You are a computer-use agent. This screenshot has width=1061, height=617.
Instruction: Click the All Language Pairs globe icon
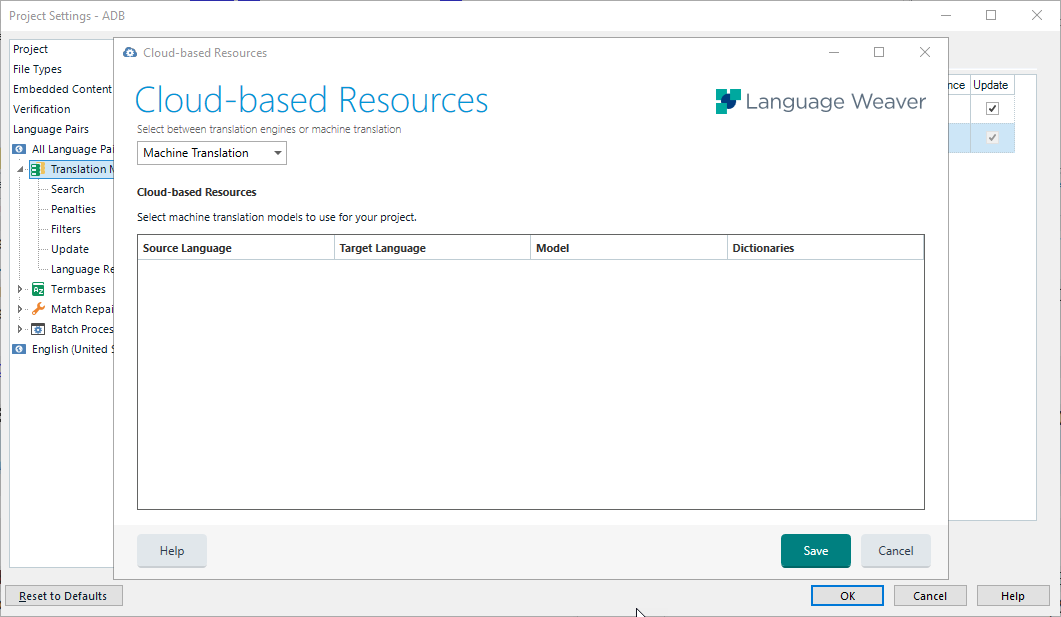(18, 148)
